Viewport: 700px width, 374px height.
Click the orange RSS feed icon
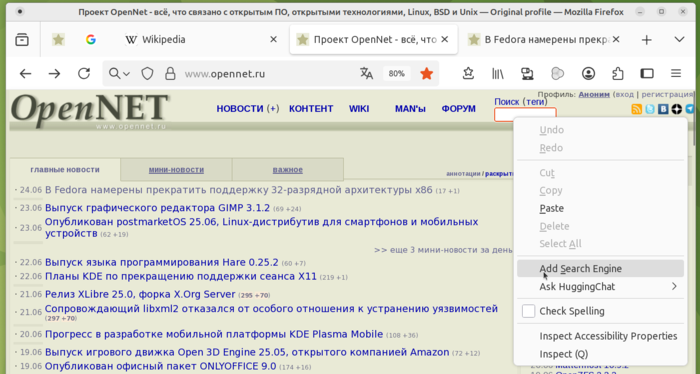click(x=637, y=108)
